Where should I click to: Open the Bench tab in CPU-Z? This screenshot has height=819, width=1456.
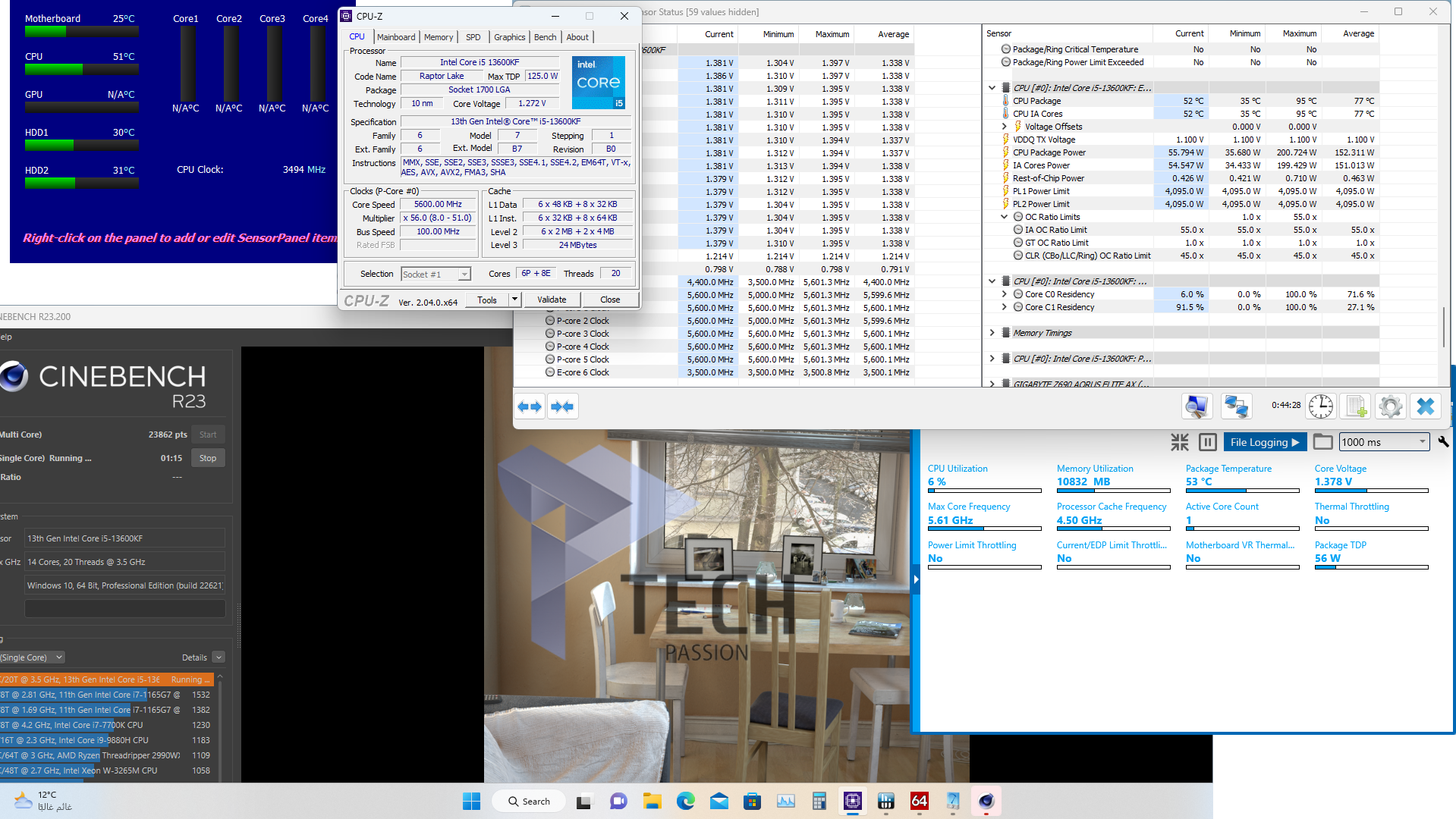(x=545, y=37)
